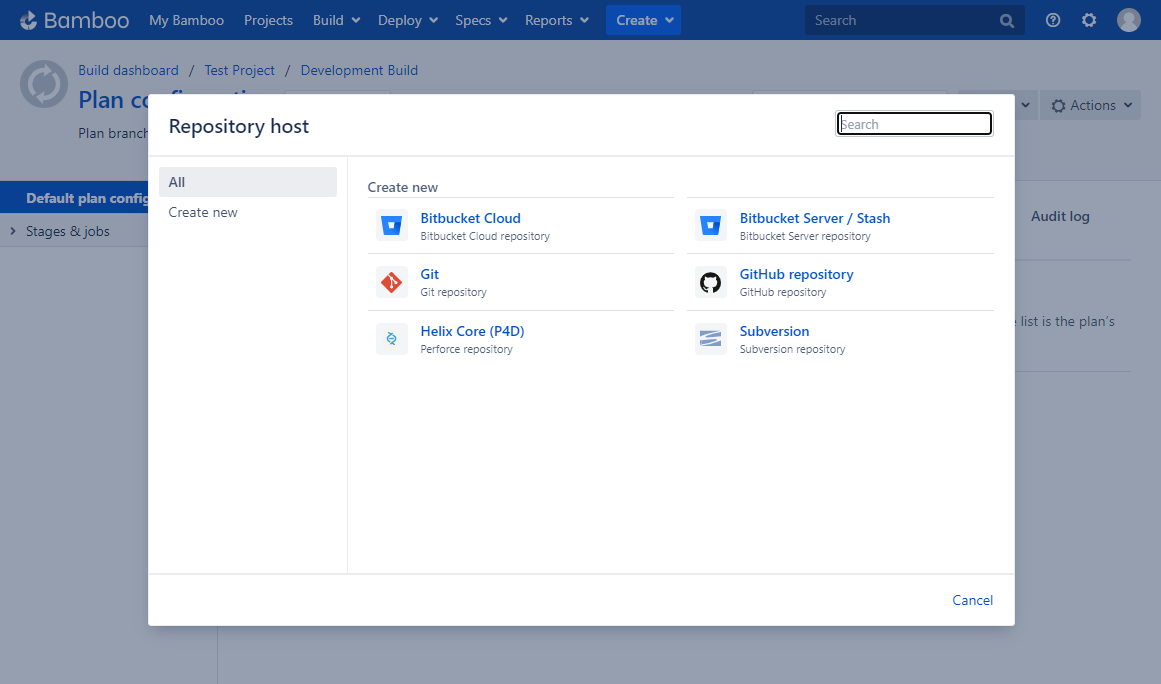This screenshot has height=684, width=1161.
Task: Open Test Project breadcrumb link
Action: click(x=239, y=70)
